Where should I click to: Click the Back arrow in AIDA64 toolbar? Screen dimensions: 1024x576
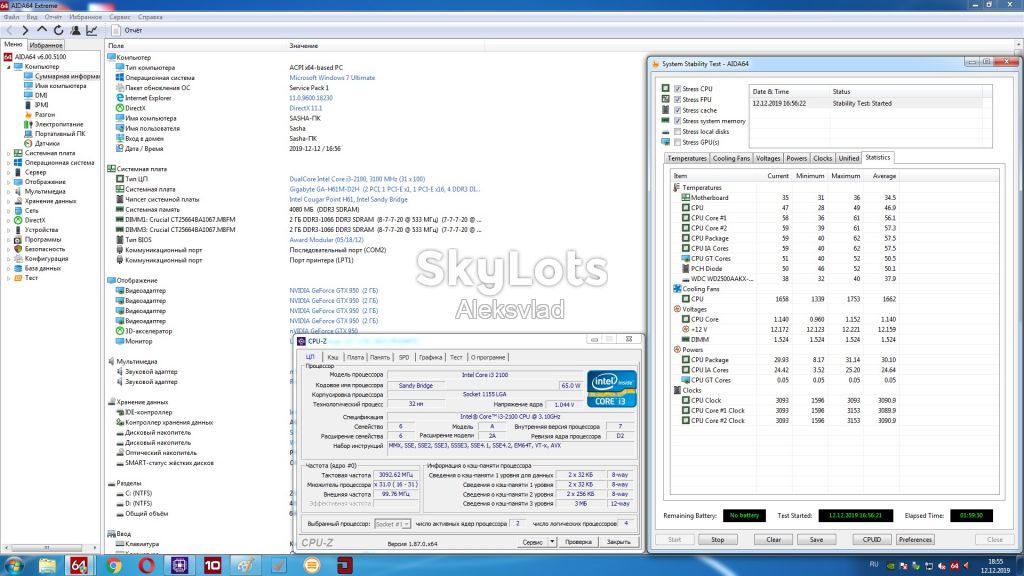[x=9, y=30]
